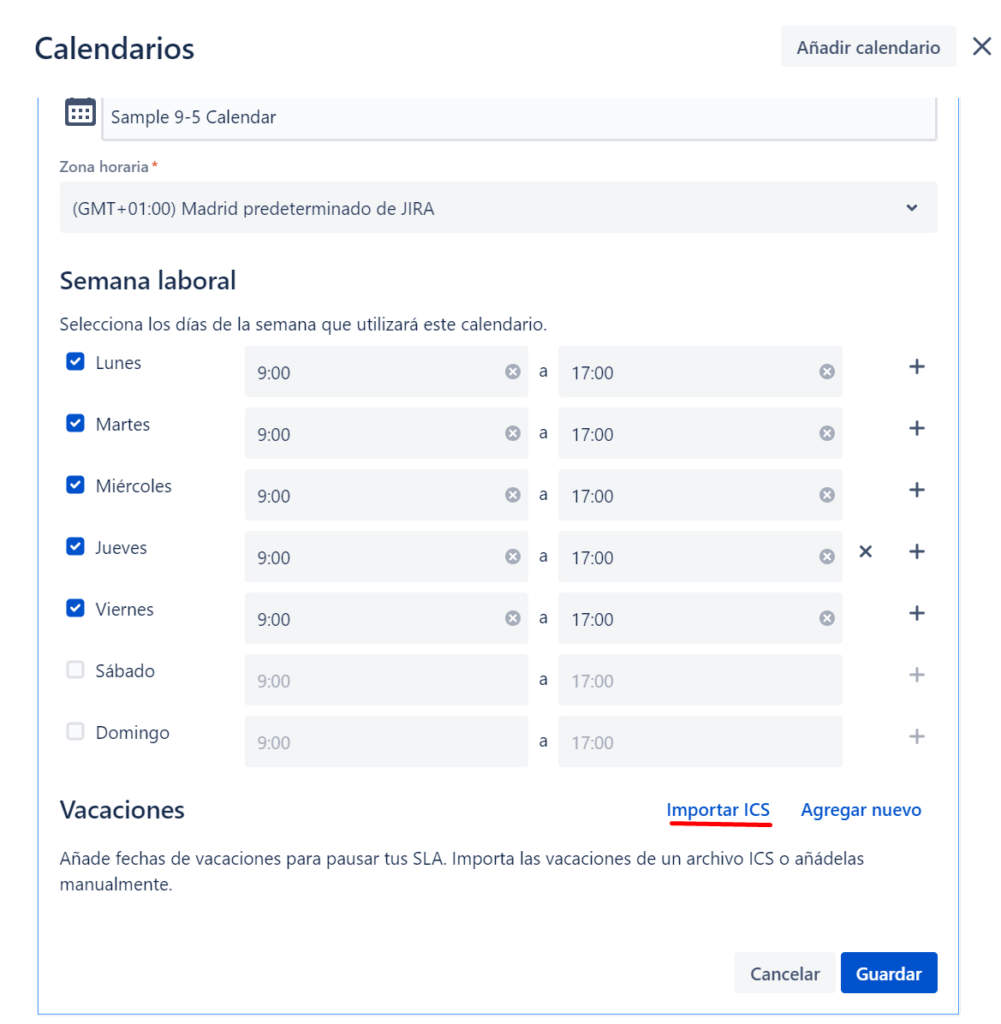This screenshot has height=1024, width=1001.
Task: Save the calendar with Guardar
Action: [888, 972]
